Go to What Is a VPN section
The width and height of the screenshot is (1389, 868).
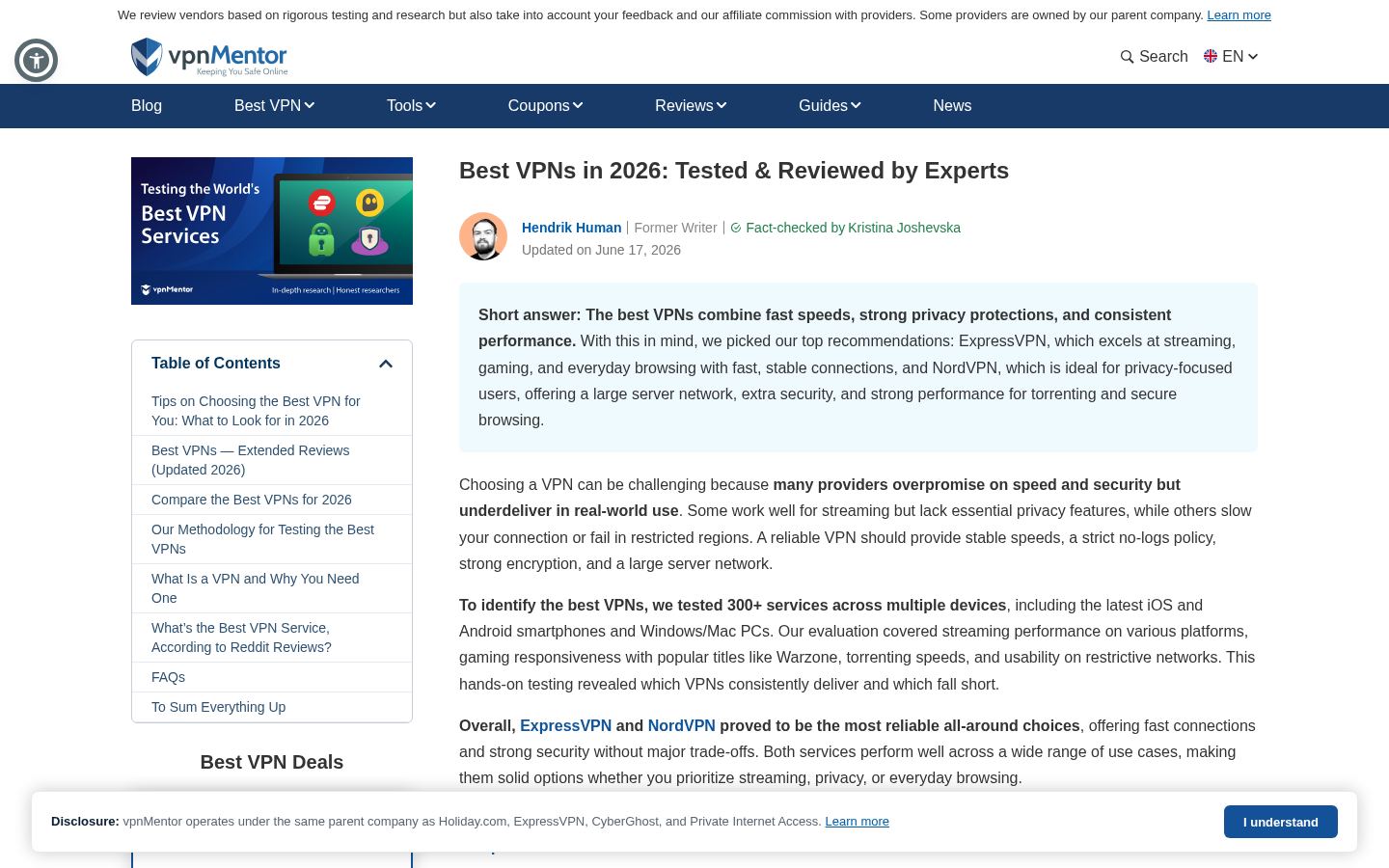coord(255,588)
